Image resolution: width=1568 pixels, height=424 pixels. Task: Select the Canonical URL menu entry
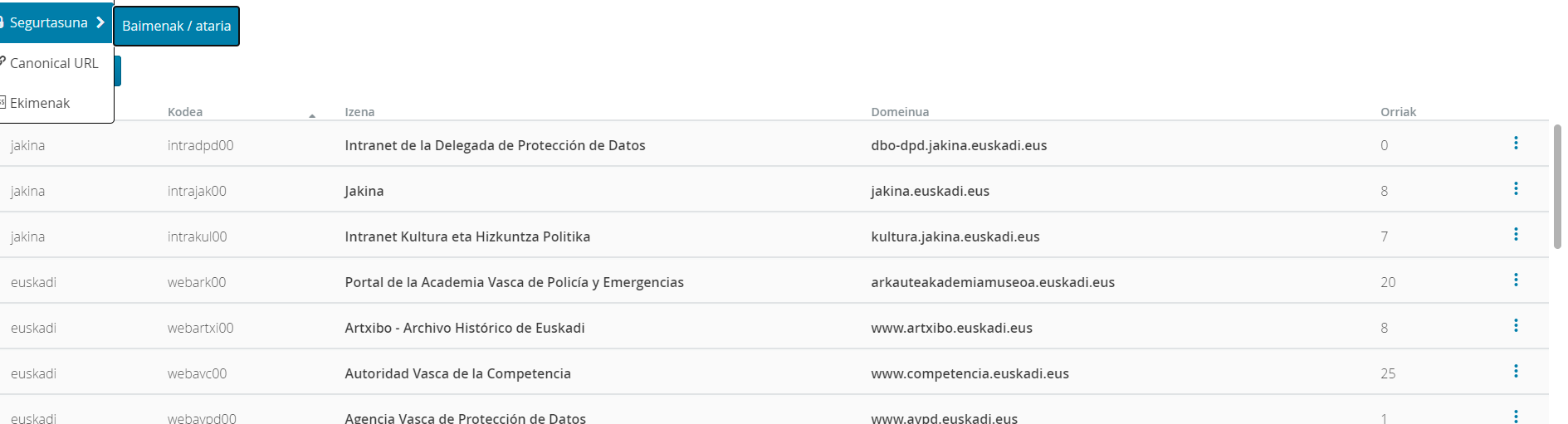pyautogui.click(x=54, y=63)
